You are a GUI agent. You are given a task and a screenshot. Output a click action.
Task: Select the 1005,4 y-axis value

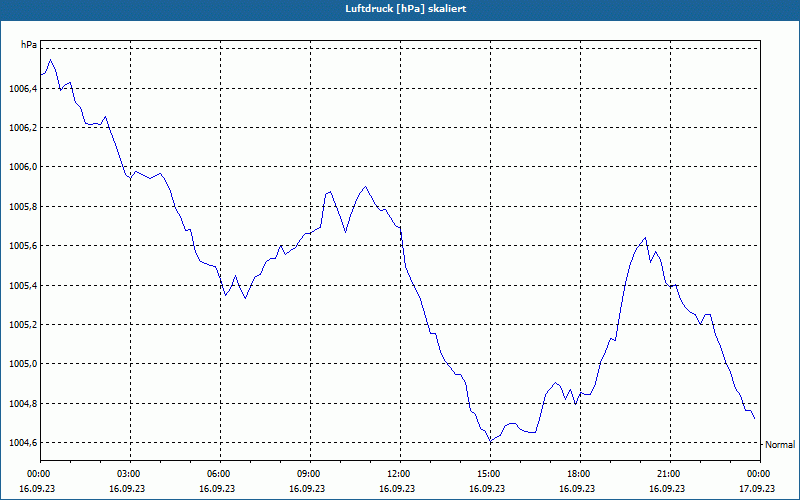[x=23, y=286]
